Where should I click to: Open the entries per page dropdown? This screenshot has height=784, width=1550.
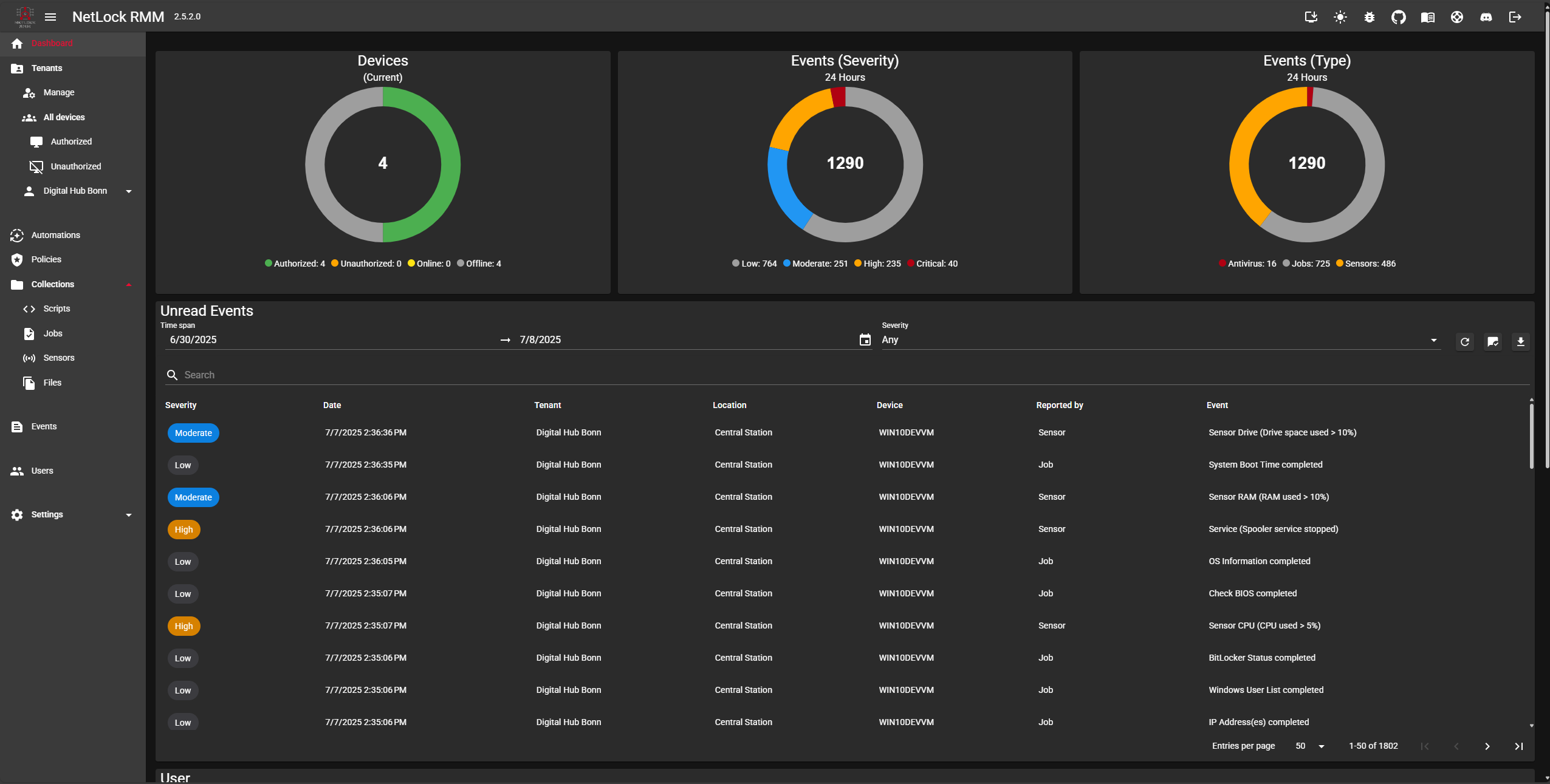(x=1310, y=746)
